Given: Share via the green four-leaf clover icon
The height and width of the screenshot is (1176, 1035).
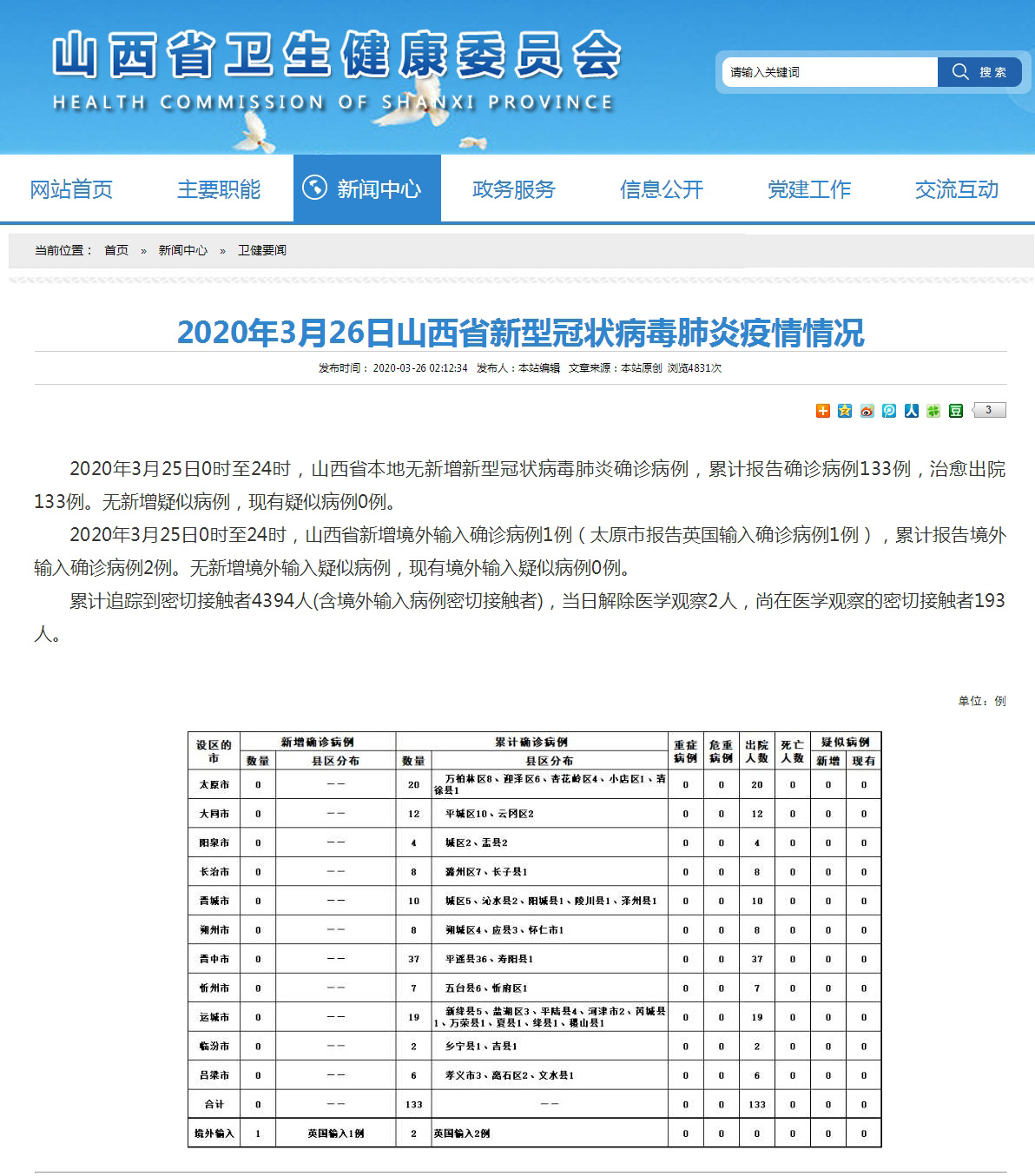Looking at the screenshot, I should click(x=933, y=411).
